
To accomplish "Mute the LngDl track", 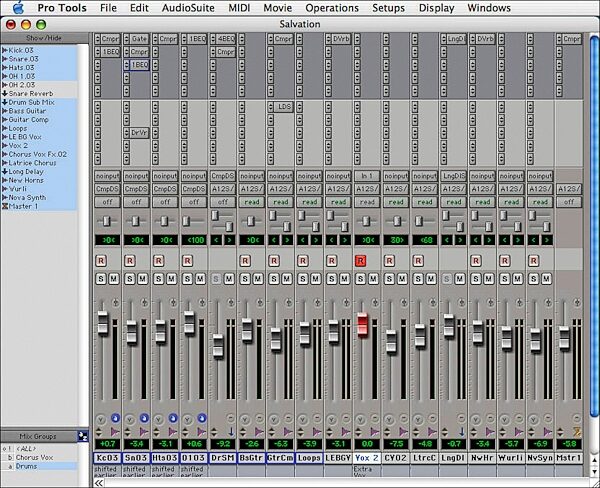I will click(460, 279).
